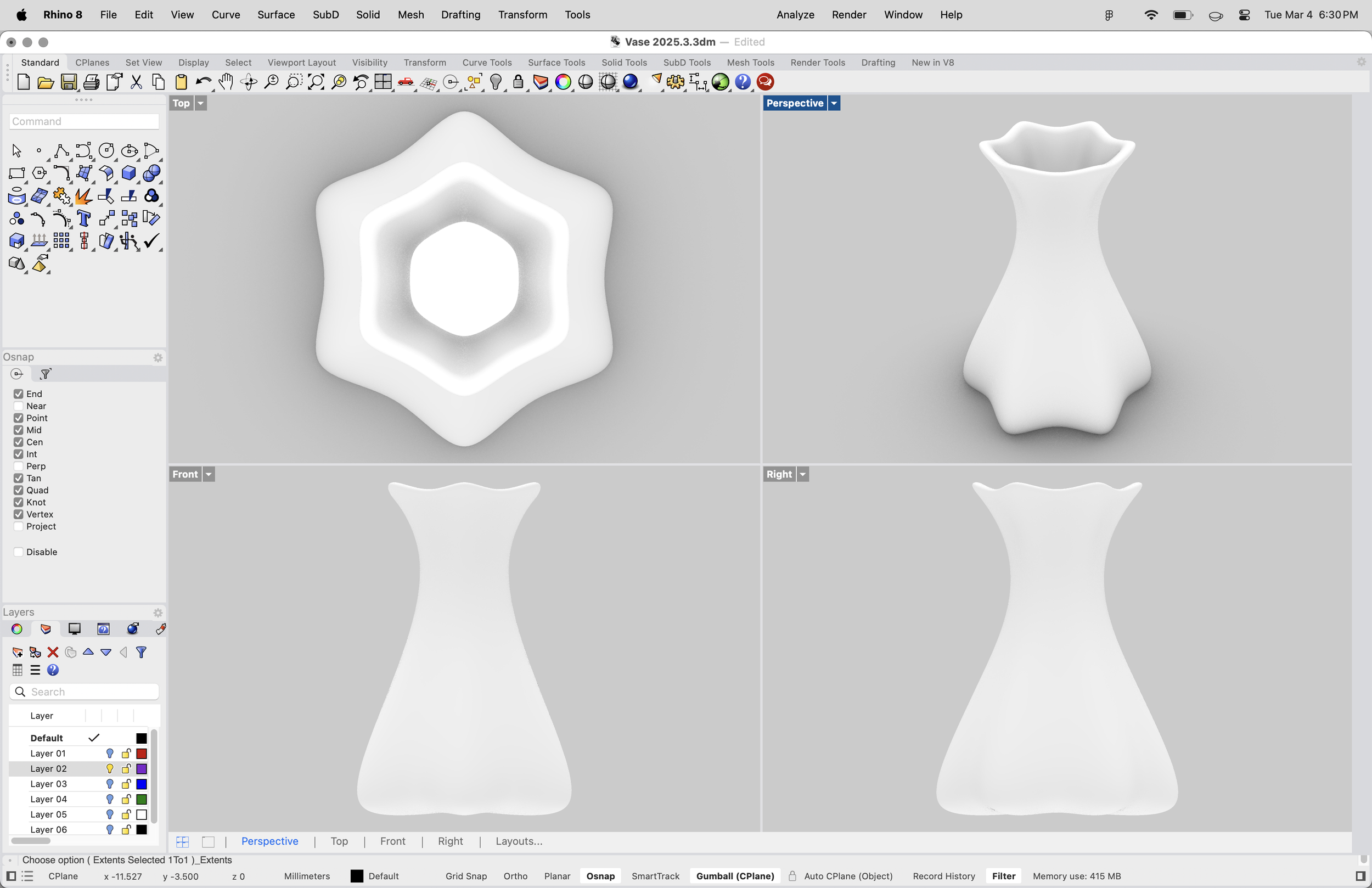Click the Text object tool
The image size is (1372, 888).
pos(83,218)
